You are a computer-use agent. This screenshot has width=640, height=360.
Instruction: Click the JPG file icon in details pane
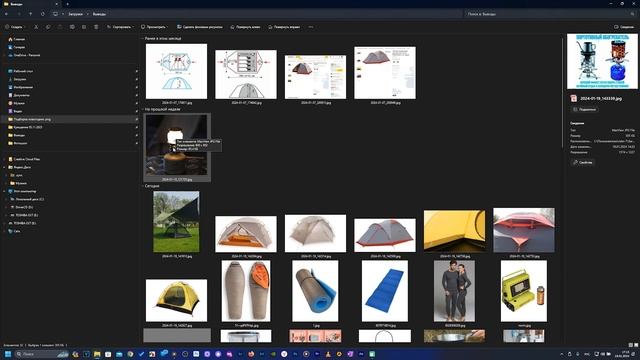point(574,98)
